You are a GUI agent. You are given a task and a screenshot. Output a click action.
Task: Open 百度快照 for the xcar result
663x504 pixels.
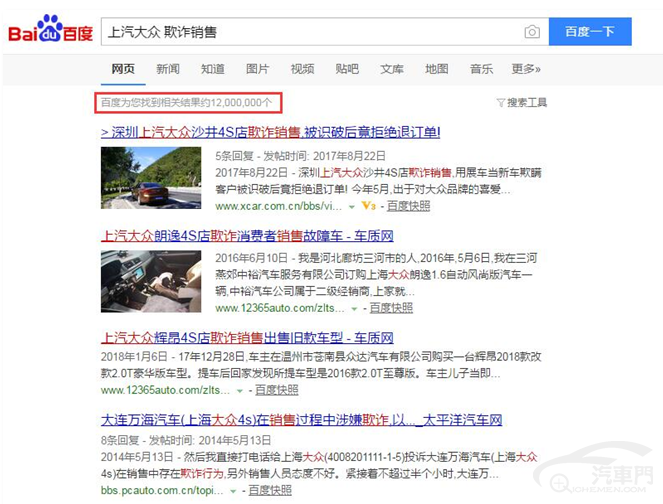(x=408, y=206)
